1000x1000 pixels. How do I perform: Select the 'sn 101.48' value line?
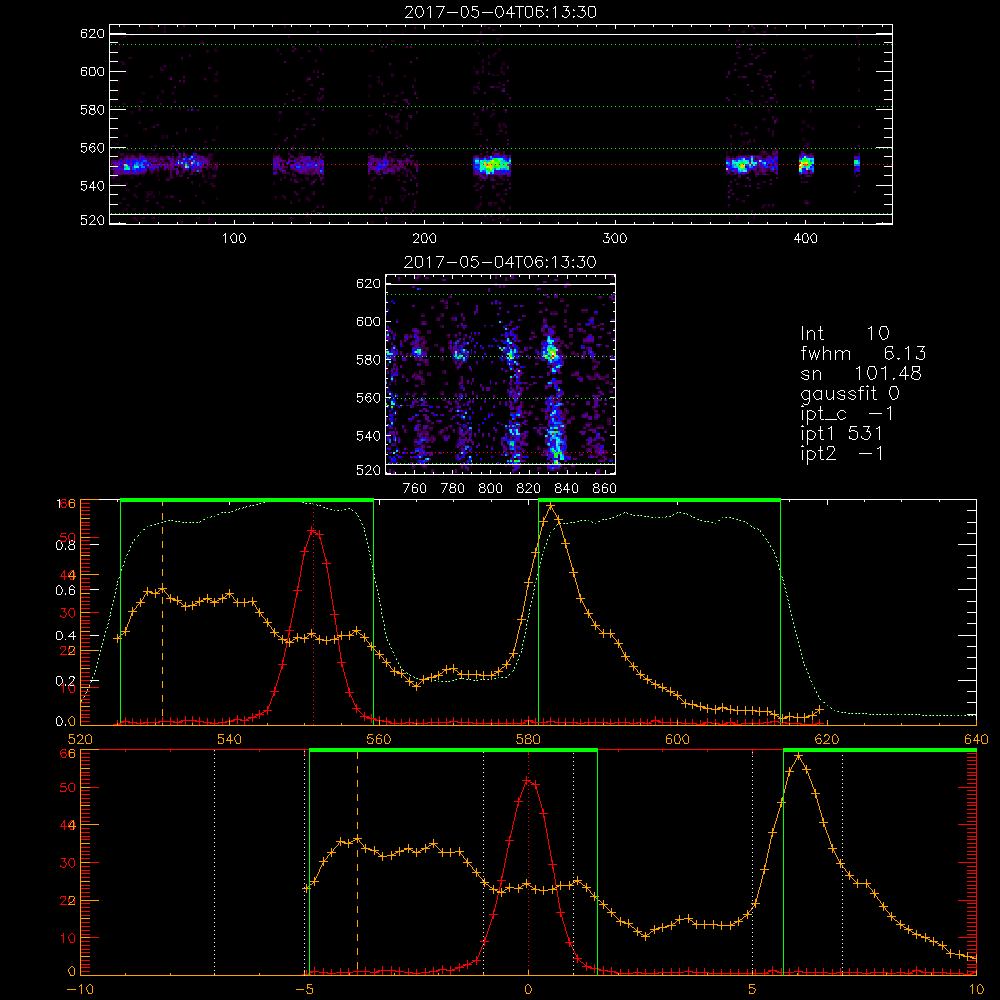tap(861, 374)
